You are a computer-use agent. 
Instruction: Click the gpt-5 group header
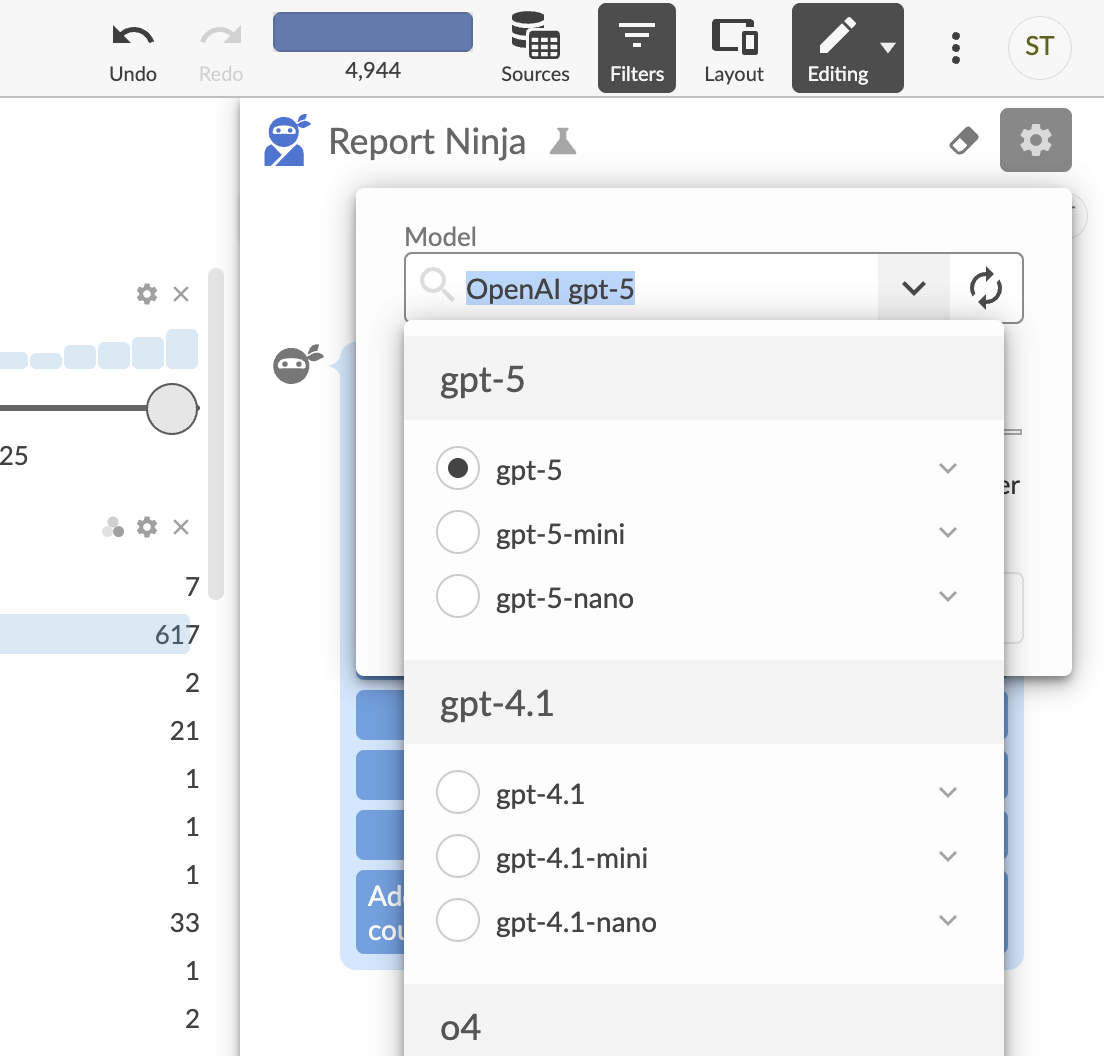703,378
